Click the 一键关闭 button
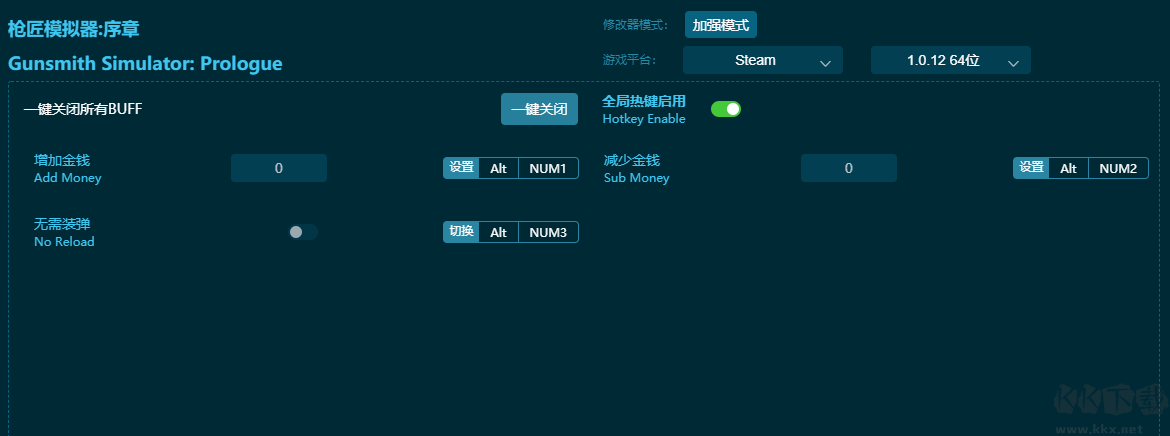1170x436 pixels. (539, 109)
